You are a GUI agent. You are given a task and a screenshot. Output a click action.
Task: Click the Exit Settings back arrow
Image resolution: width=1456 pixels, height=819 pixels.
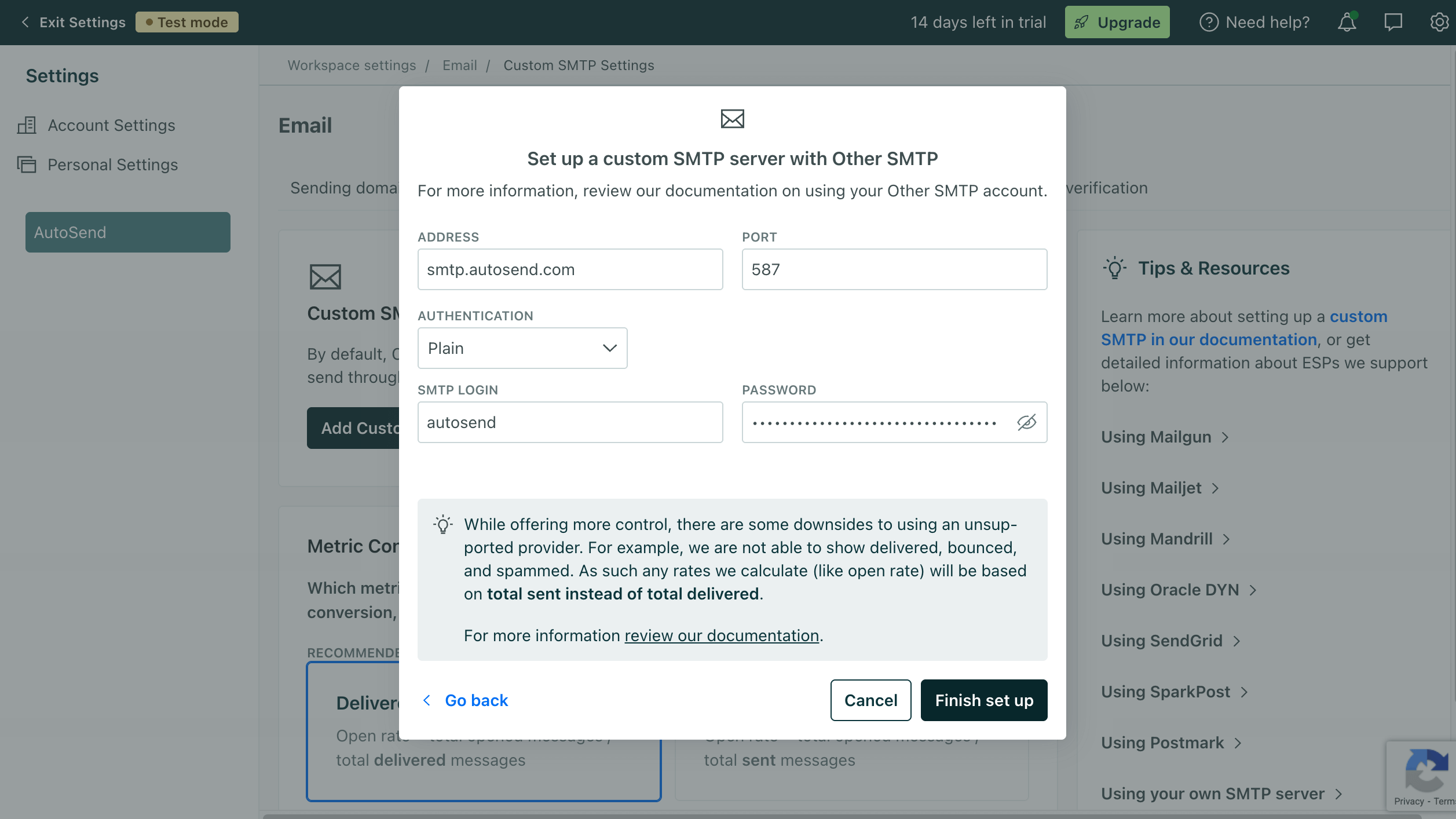pyautogui.click(x=25, y=23)
